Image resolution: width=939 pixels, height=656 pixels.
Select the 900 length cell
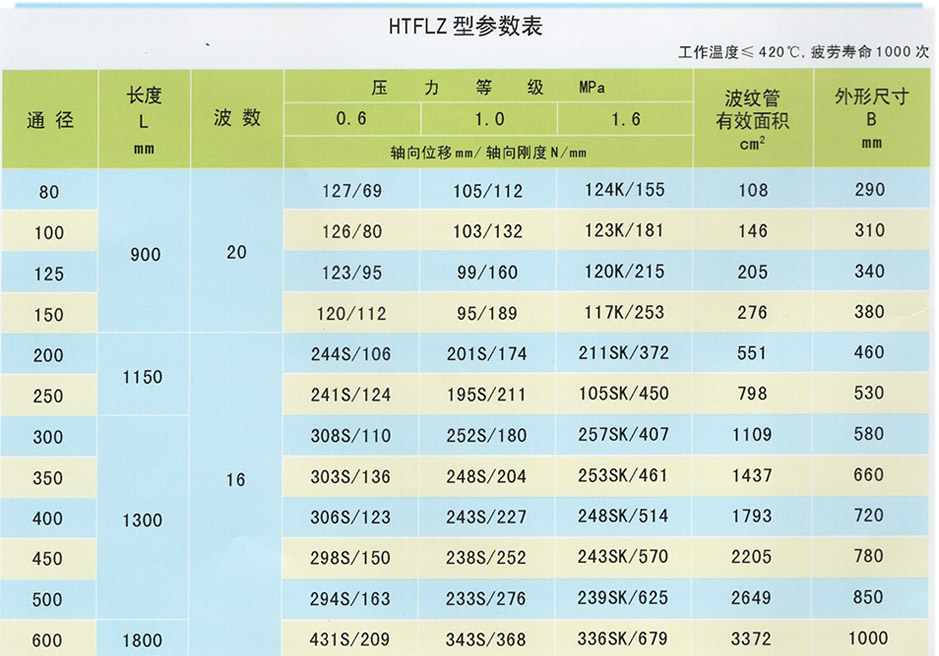(145, 254)
